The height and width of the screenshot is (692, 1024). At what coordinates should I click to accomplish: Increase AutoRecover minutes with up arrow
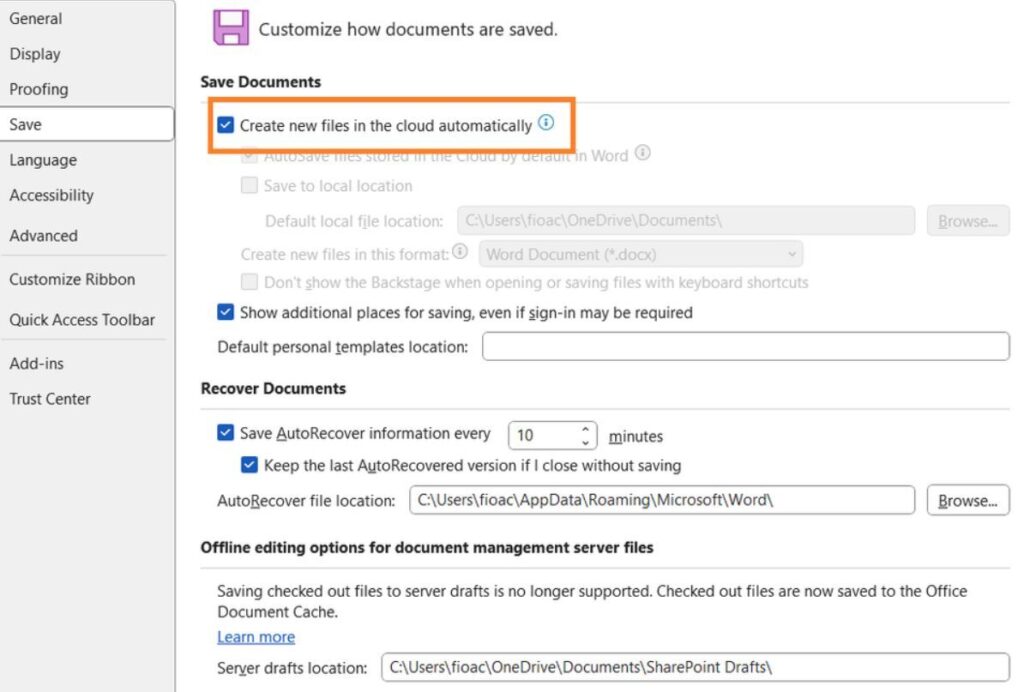586,429
